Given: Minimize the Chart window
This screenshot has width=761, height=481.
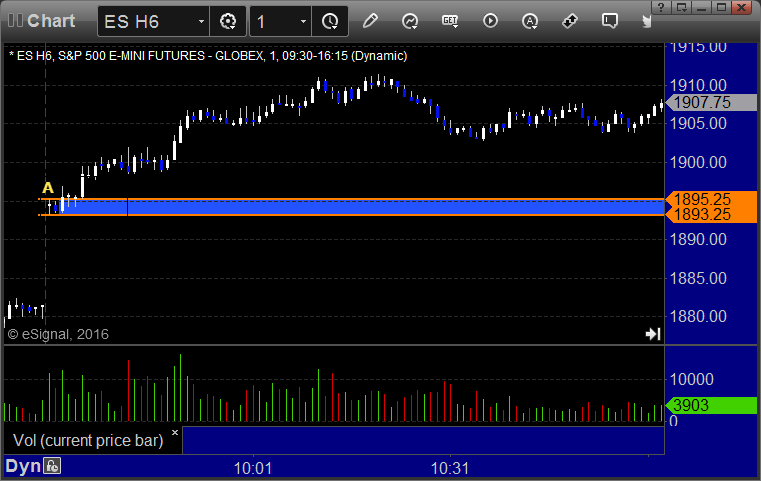Looking at the screenshot, I should [x=701, y=7].
